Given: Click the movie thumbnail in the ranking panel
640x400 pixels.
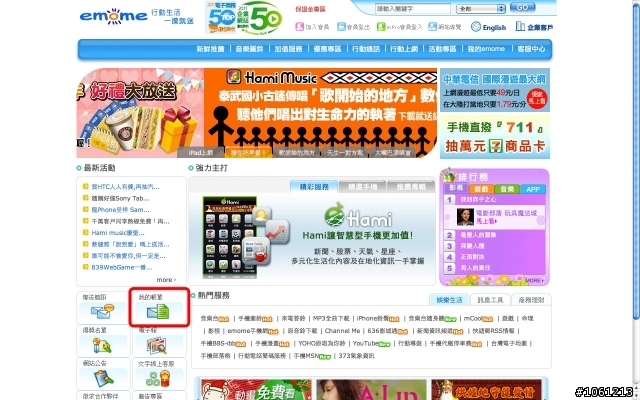Looking at the screenshot, I should tap(465, 217).
